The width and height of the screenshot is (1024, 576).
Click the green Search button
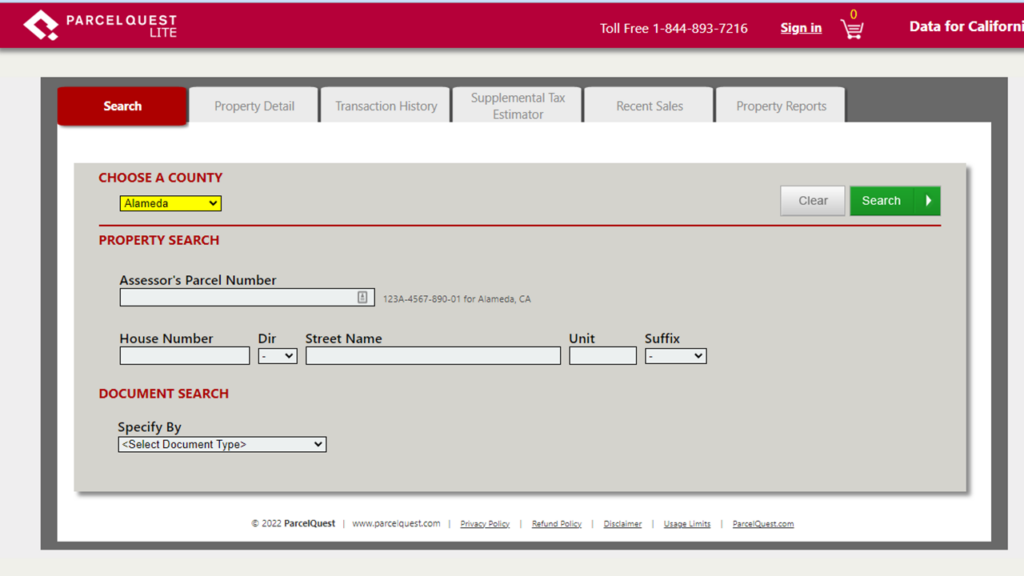pyautogui.click(x=881, y=201)
